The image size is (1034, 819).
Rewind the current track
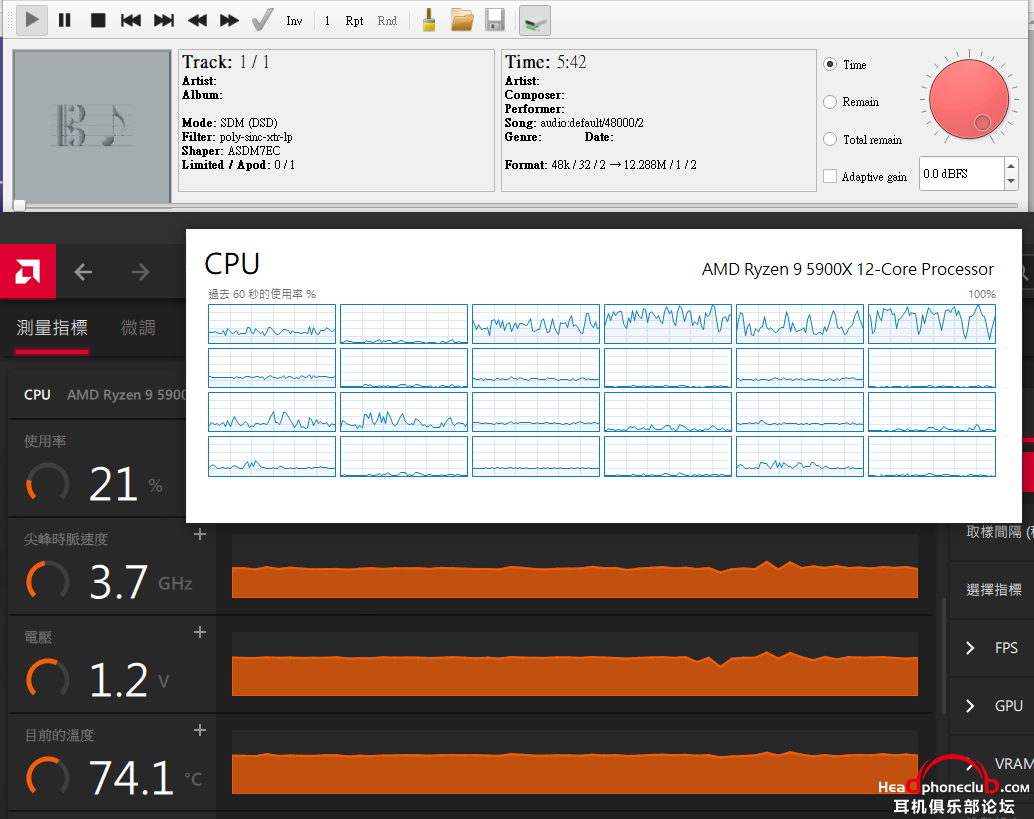click(197, 20)
